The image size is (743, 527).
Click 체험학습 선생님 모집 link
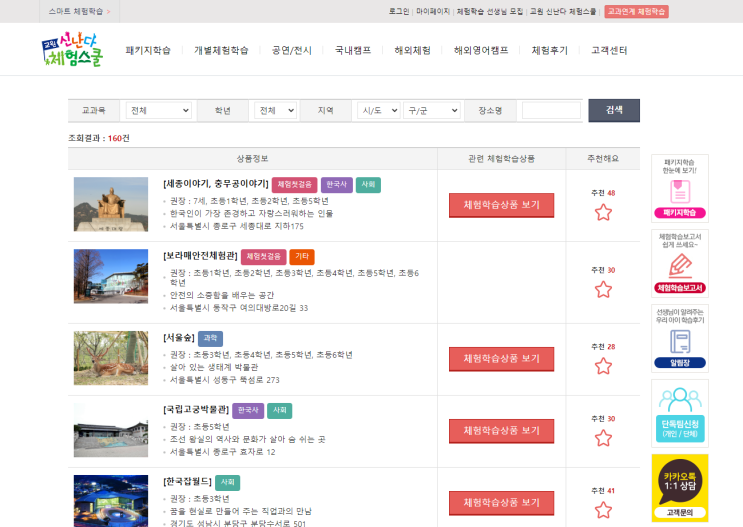(489, 11)
